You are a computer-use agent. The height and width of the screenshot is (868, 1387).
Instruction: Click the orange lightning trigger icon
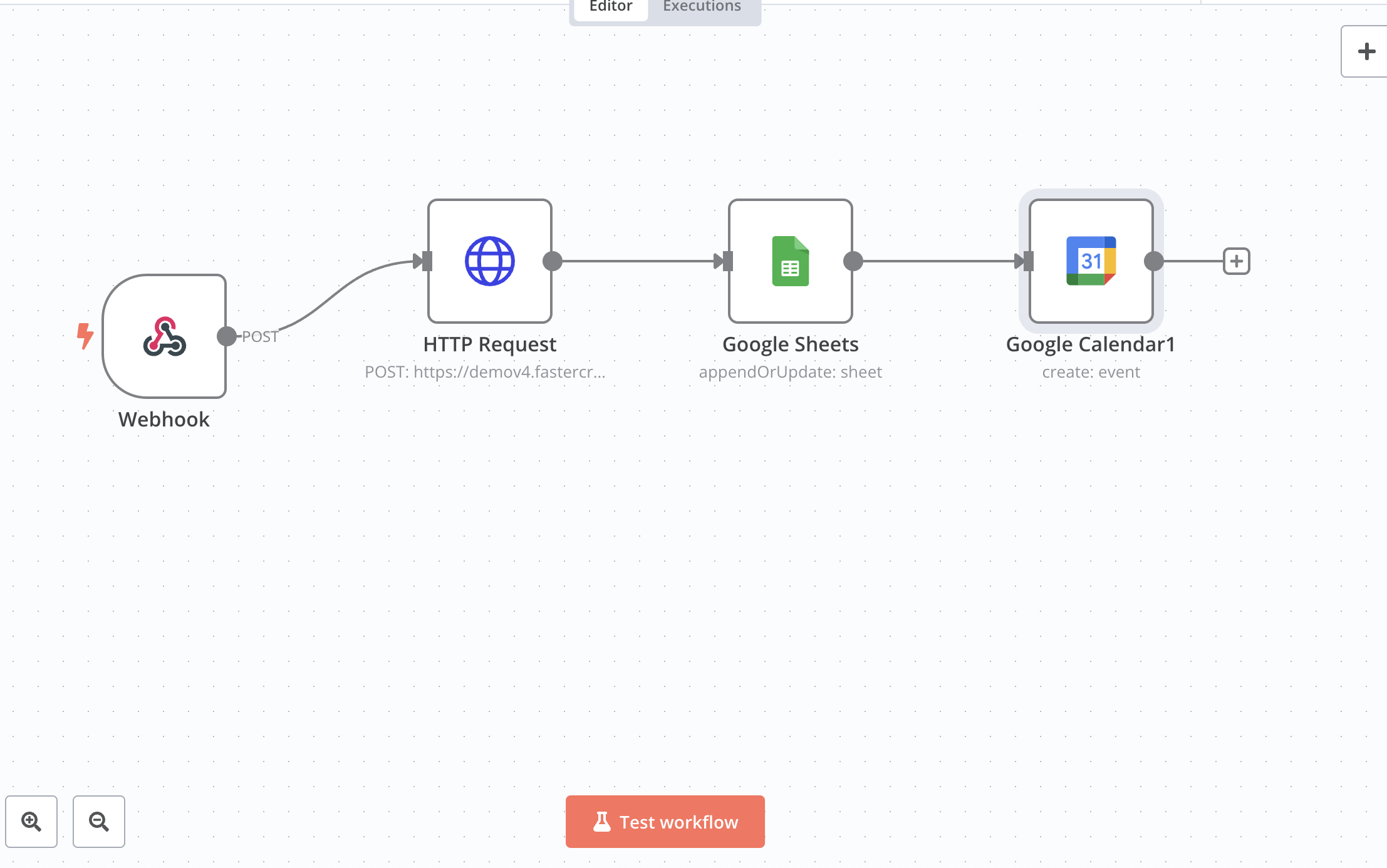[85, 336]
